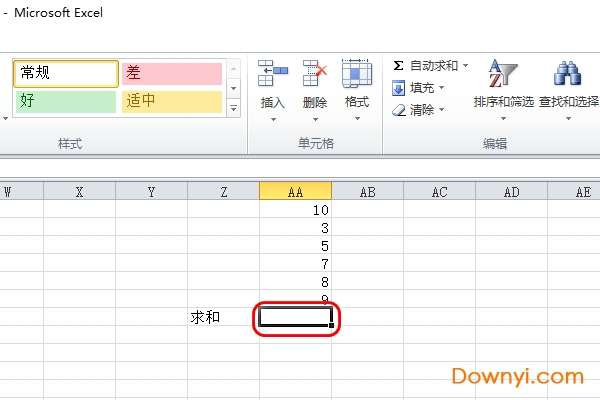Expand the cell styles gallery (More)
The width and height of the screenshot is (600, 400).
click(x=233, y=109)
